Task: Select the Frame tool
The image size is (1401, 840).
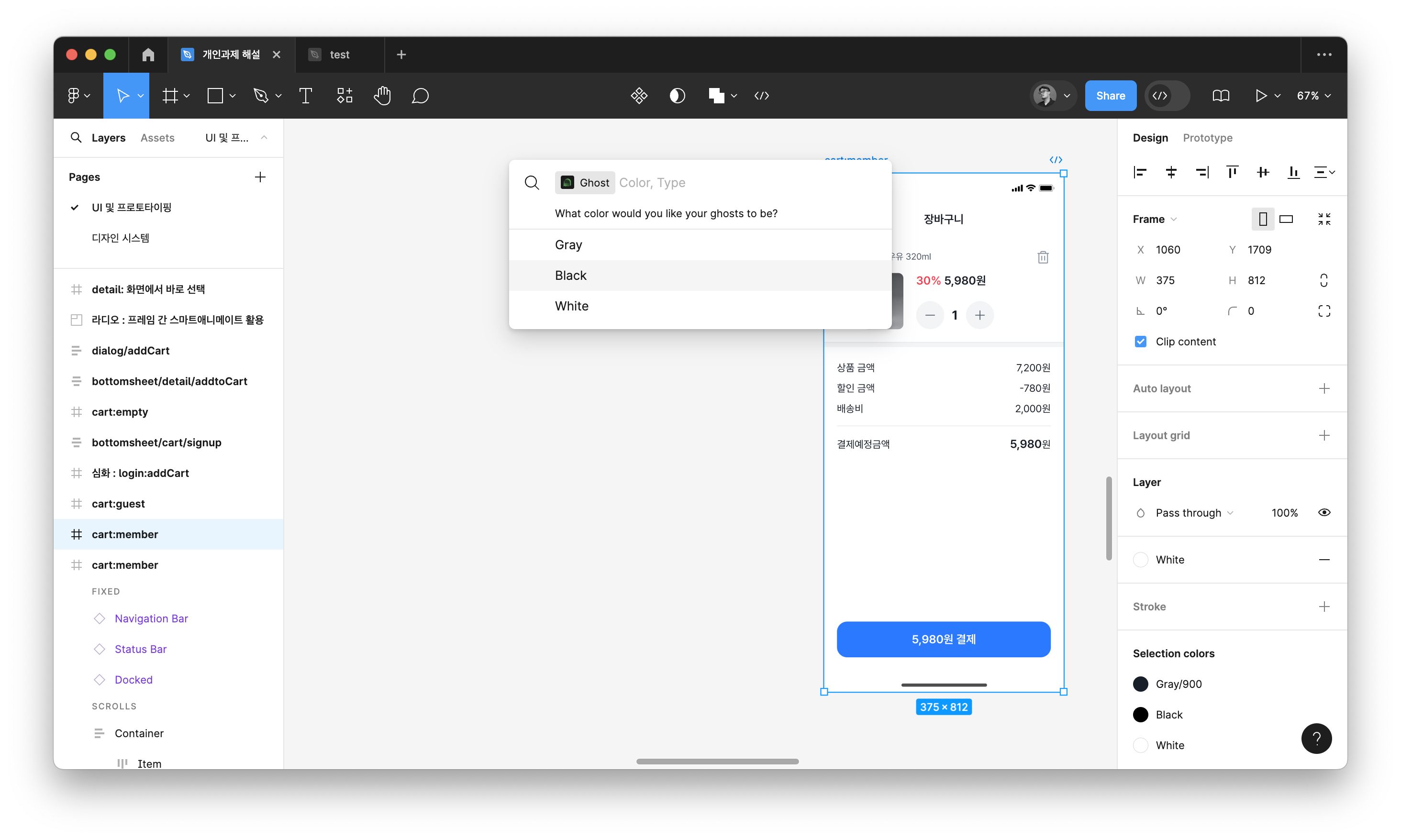Action: coord(170,96)
